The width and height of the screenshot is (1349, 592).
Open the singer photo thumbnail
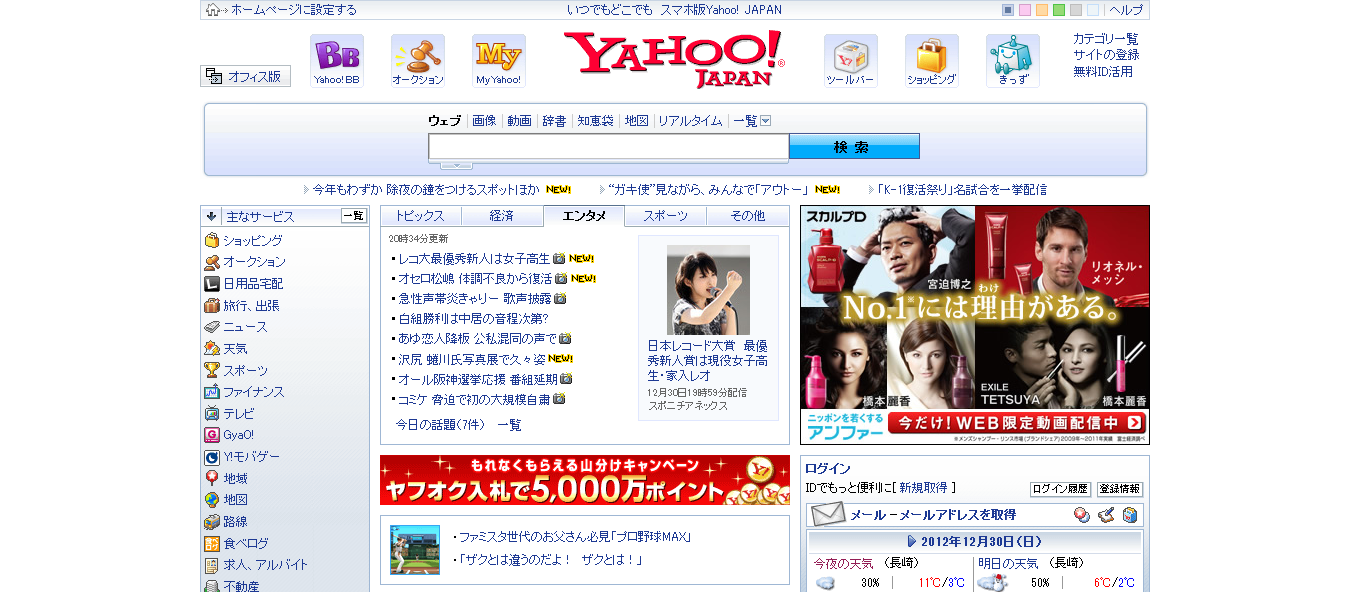tap(708, 290)
